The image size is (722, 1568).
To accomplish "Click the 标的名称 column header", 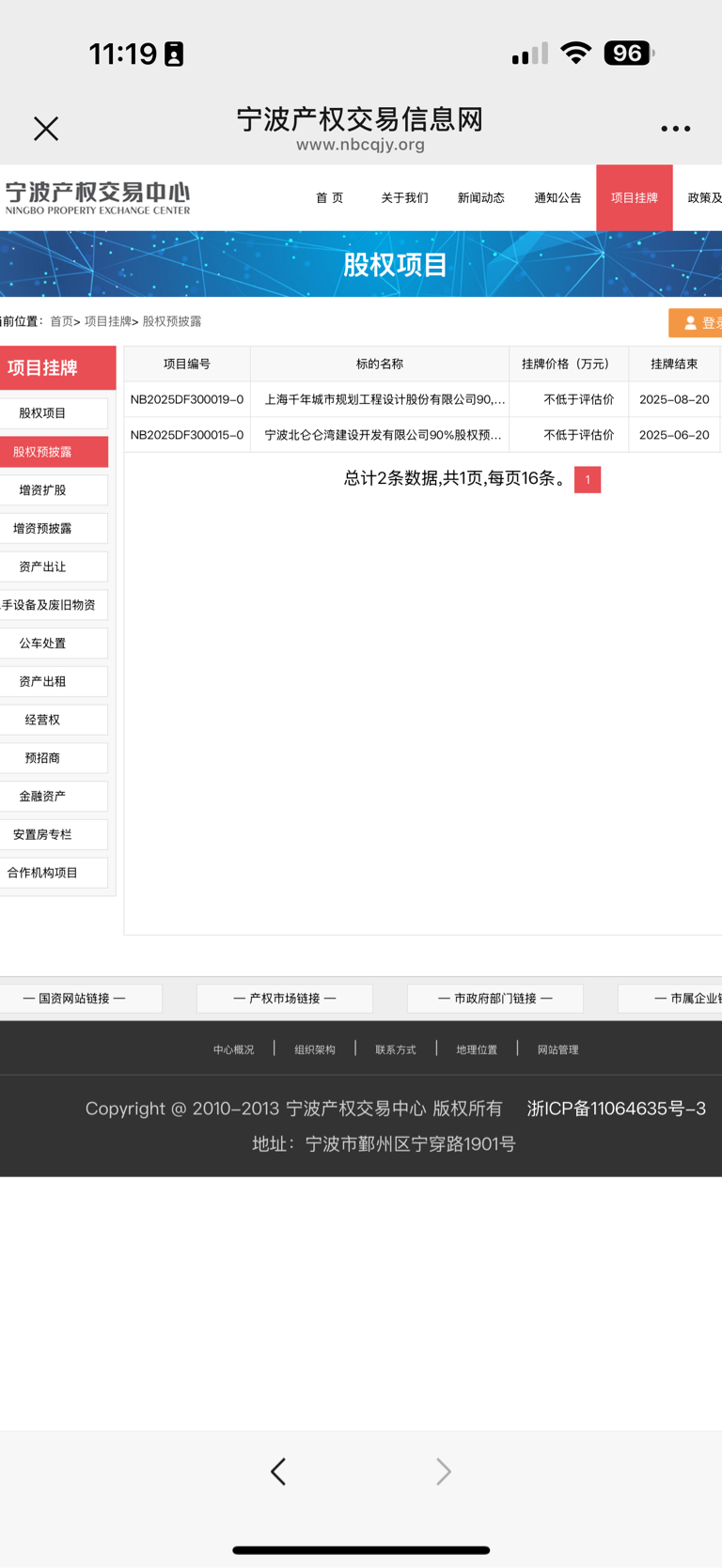I will tap(380, 364).
